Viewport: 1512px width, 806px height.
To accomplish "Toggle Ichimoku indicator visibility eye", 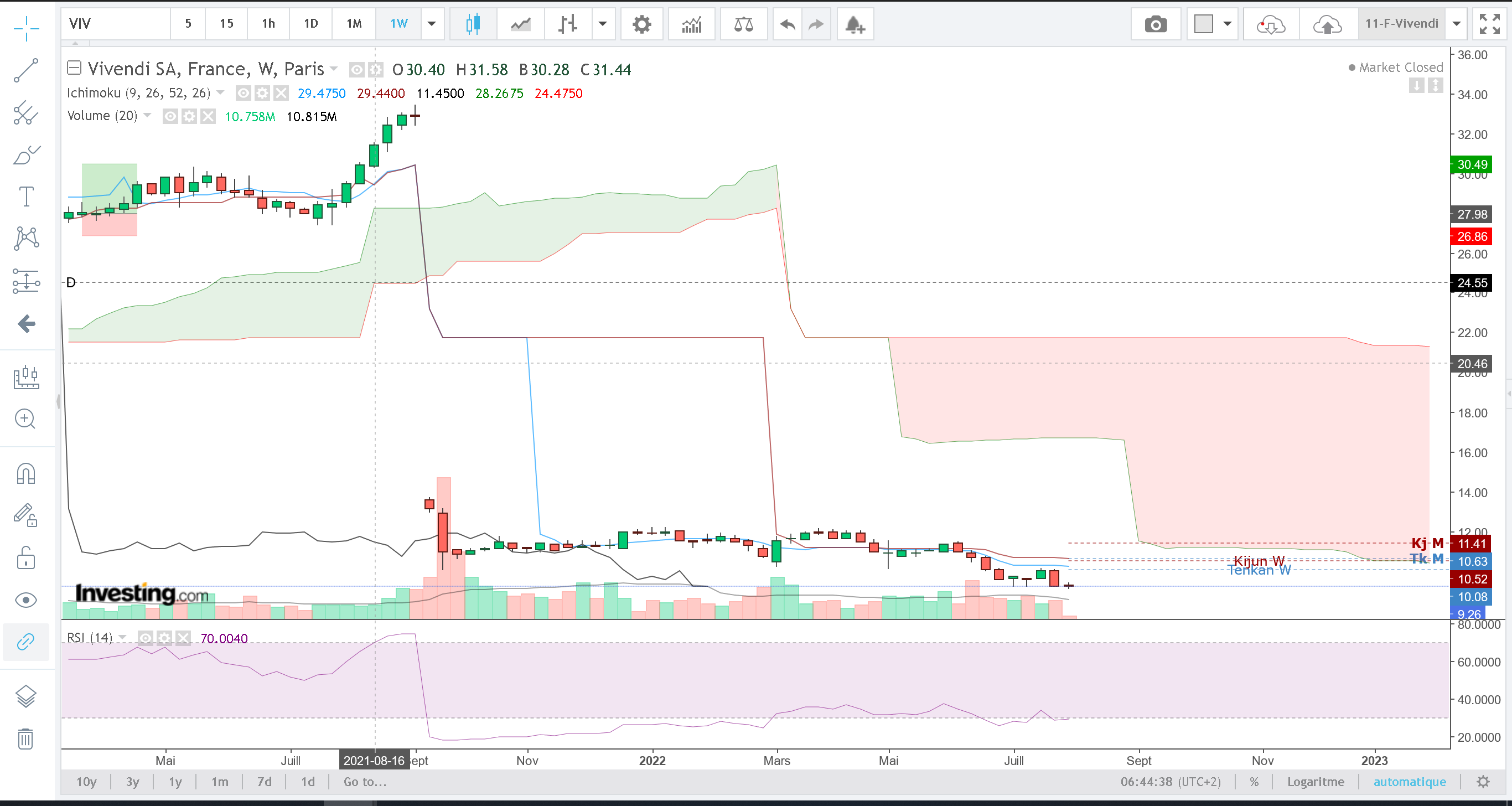I will [x=243, y=93].
